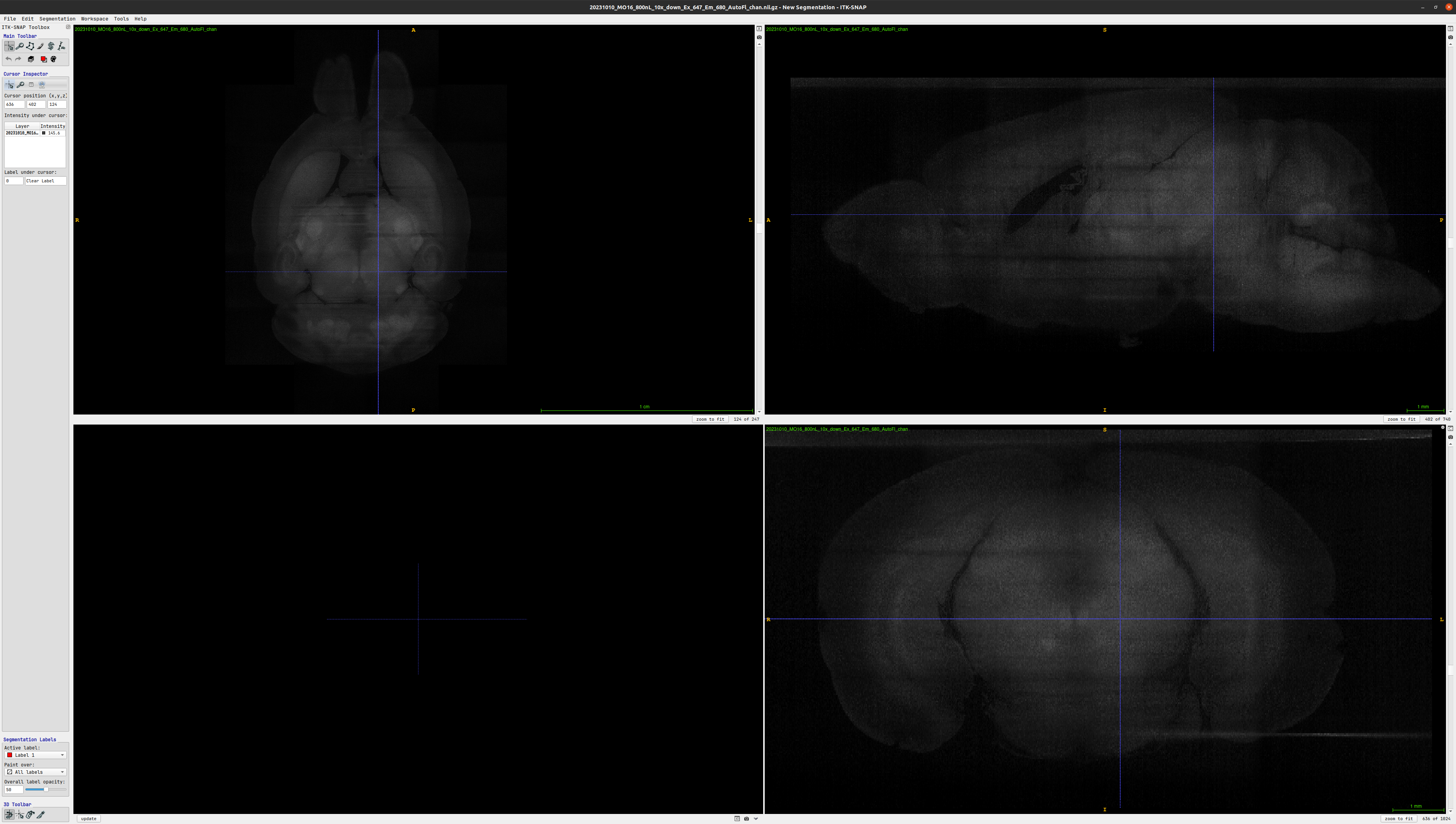
Task: Click the cursor position y field 402
Action: (36, 105)
